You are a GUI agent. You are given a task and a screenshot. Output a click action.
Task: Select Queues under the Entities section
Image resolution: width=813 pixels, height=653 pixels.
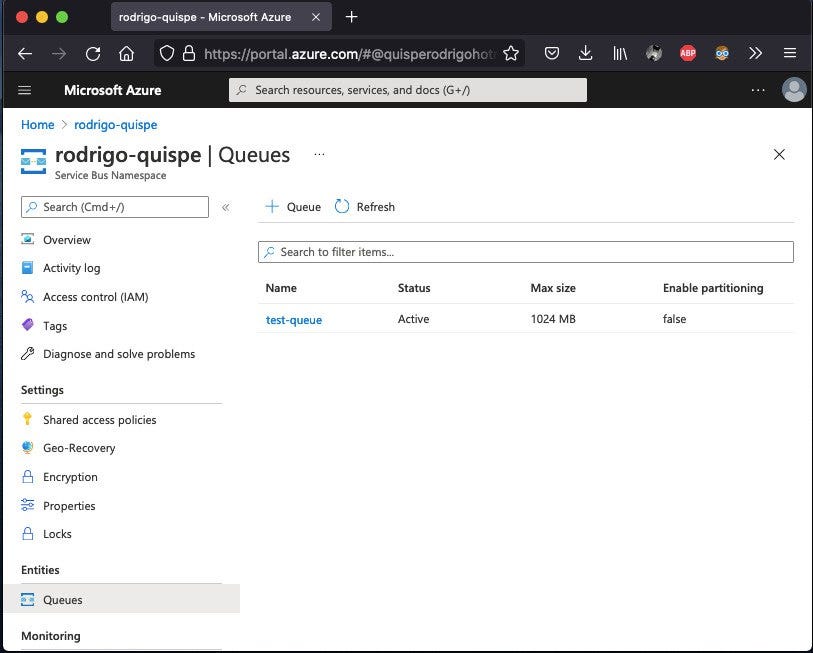pyautogui.click(x=63, y=600)
